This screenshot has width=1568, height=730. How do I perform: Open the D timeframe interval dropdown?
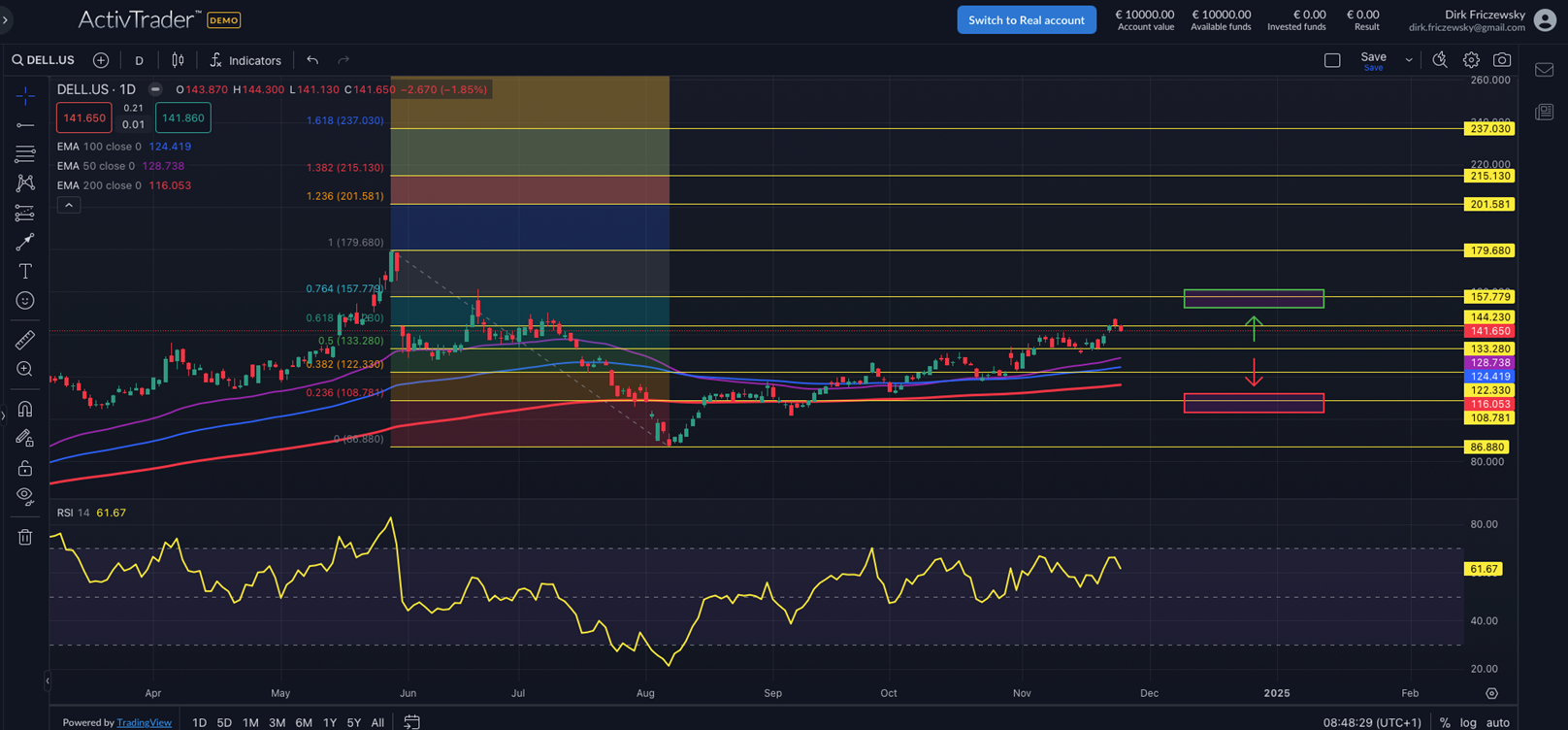139,60
